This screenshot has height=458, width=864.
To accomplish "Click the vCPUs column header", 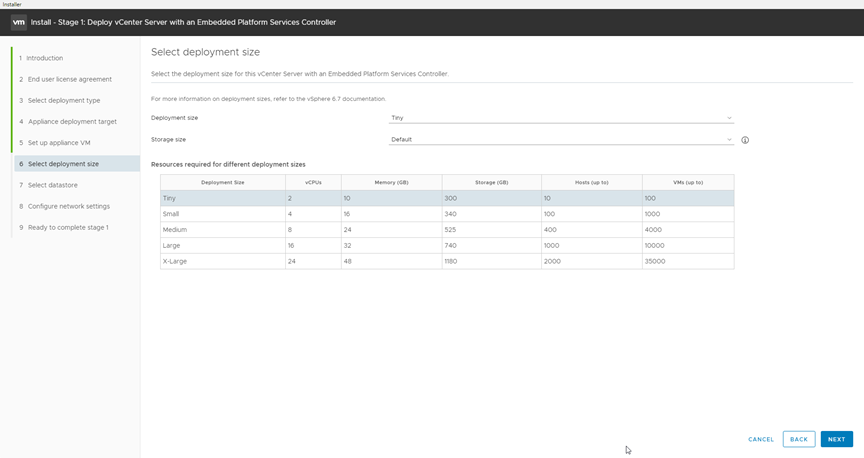I will 313,182.
